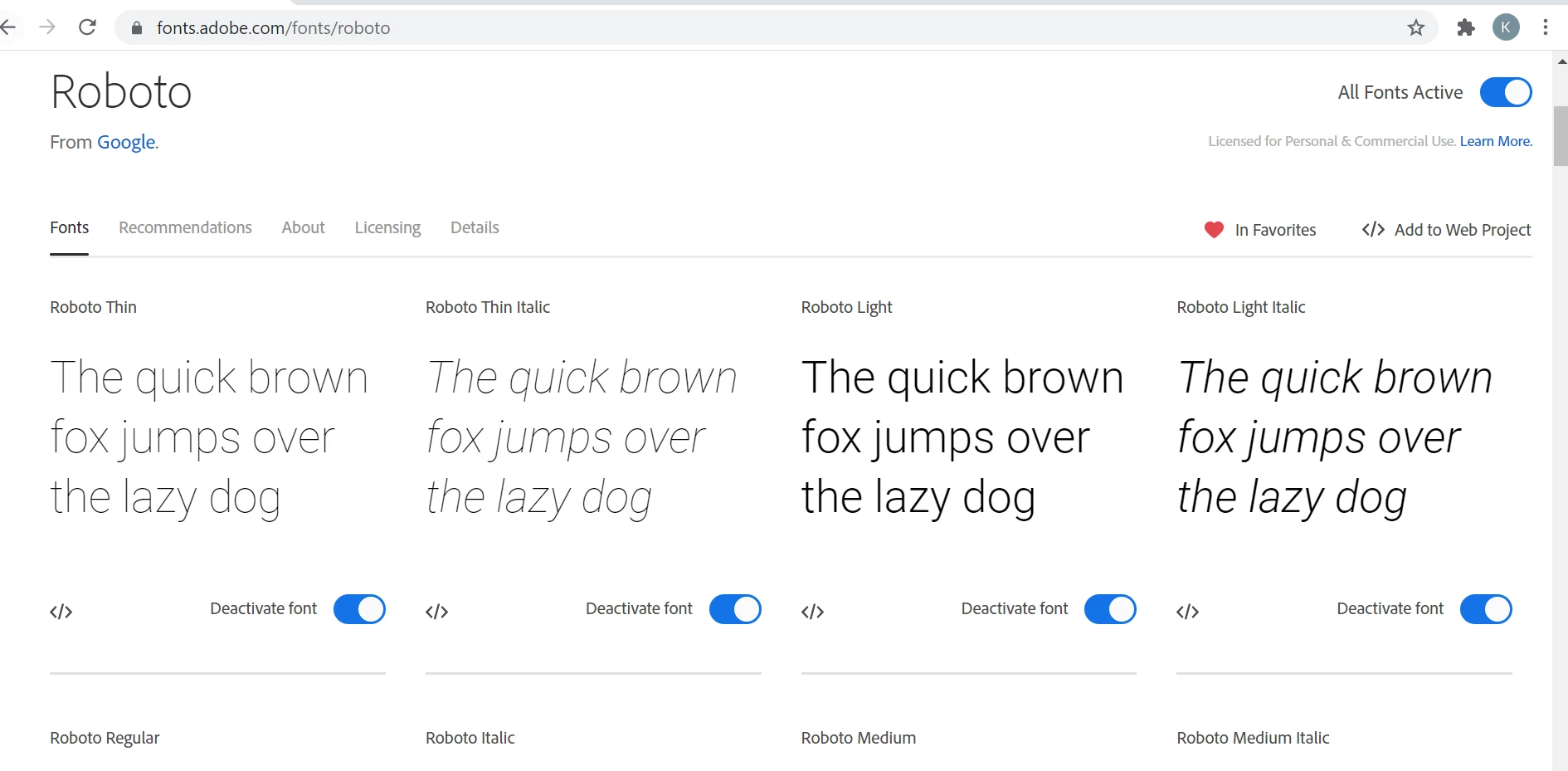Deactivate the Roboto Light font toggle
The height and width of the screenshot is (771, 1568).
coord(1110,609)
